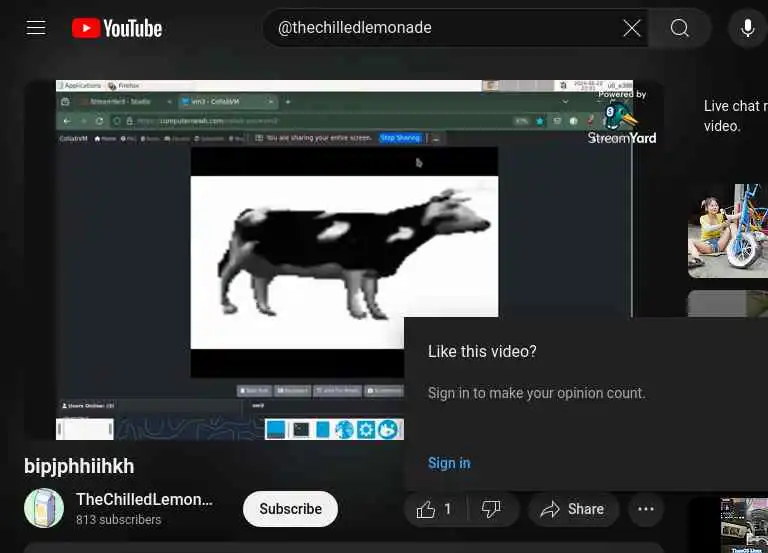Click the bookmark star in streamed browser

pyautogui.click(x=540, y=121)
